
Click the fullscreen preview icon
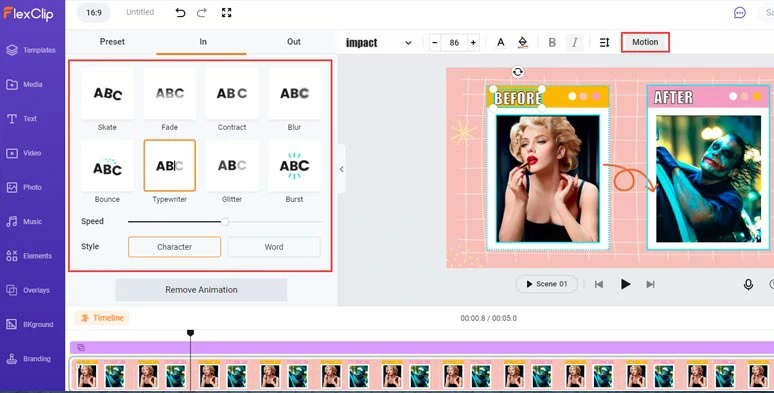pyautogui.click(x=227, y=13)
